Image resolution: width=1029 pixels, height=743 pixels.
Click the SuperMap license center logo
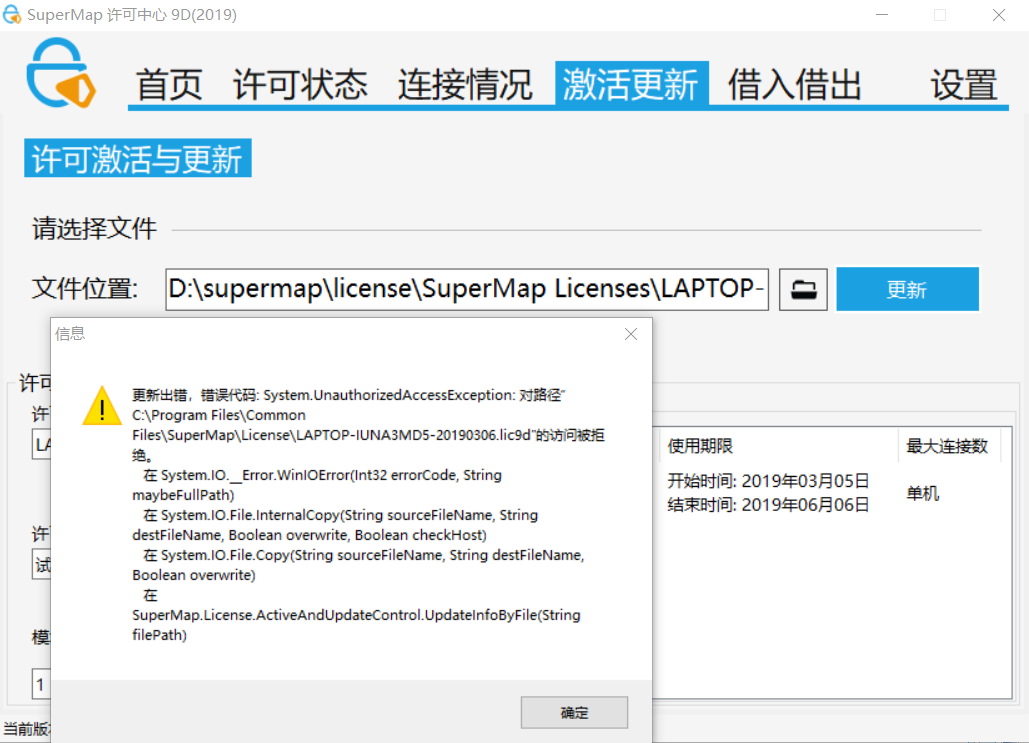pos(61,73)
